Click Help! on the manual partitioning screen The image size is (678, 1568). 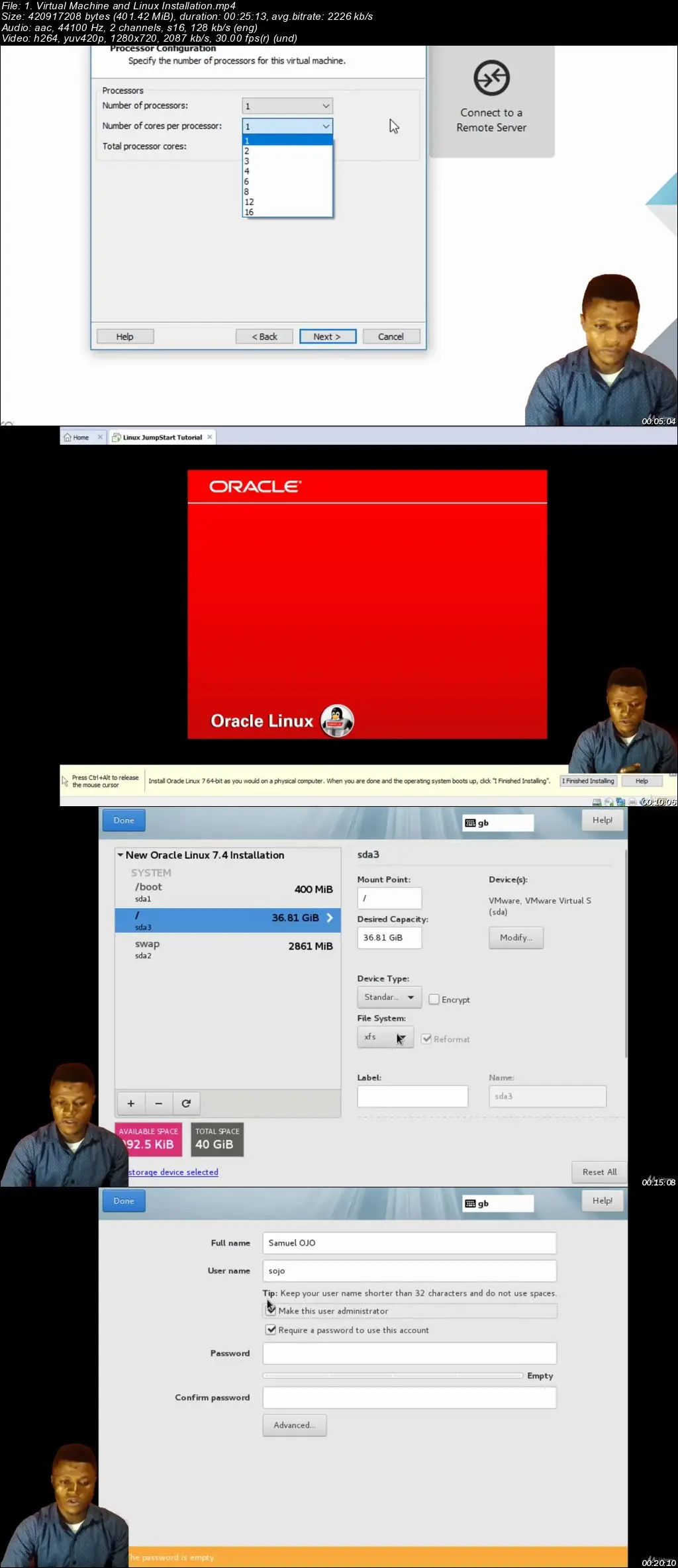(x=603, y=820)
